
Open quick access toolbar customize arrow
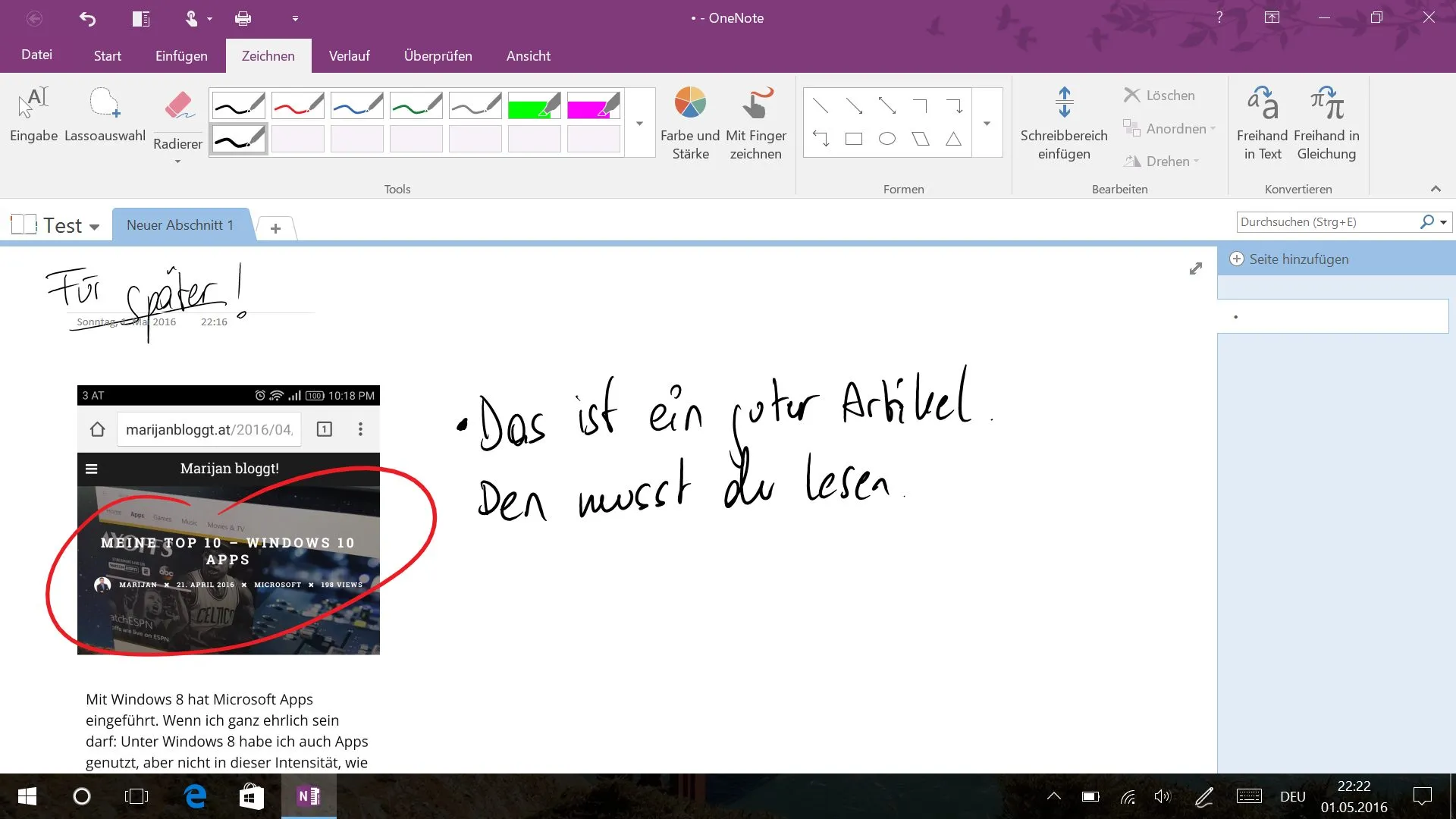(x=295, y=18)
